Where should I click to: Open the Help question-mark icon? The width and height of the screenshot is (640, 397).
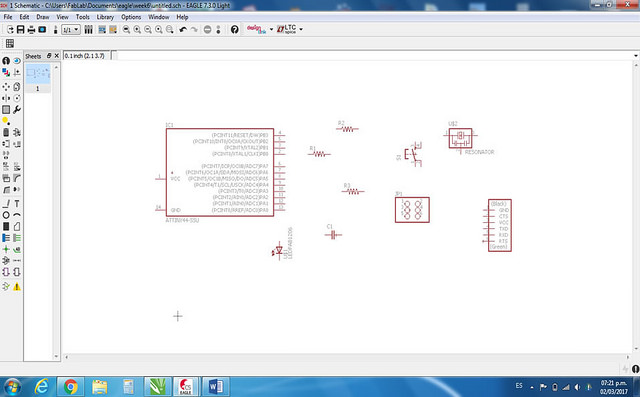point(235,29)
